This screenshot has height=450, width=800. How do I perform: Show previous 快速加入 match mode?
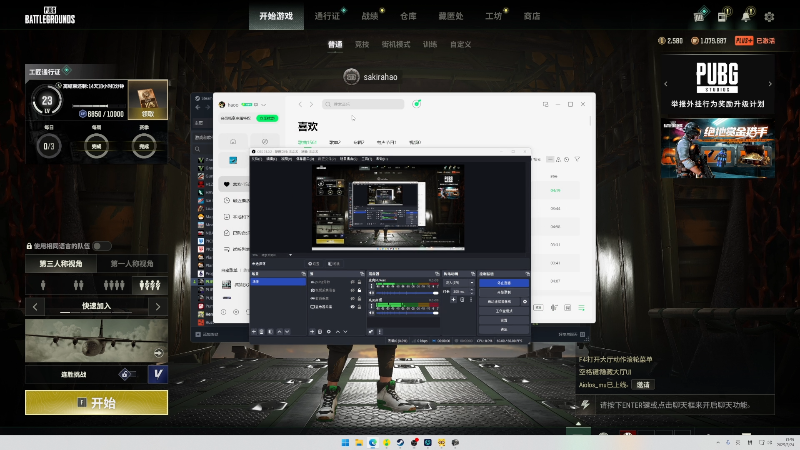tap(35, 307)
